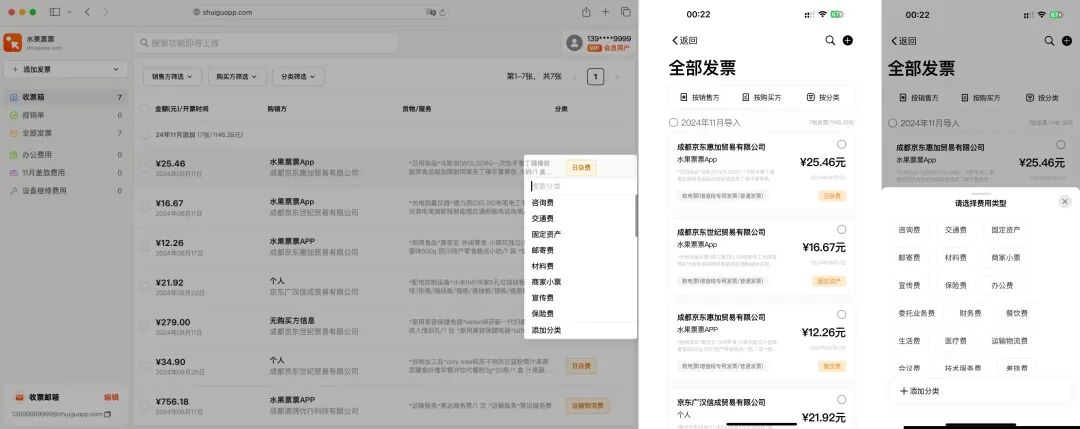Click the Safari address bar
Screen dimensions: 1080x429
coord(320,12)
